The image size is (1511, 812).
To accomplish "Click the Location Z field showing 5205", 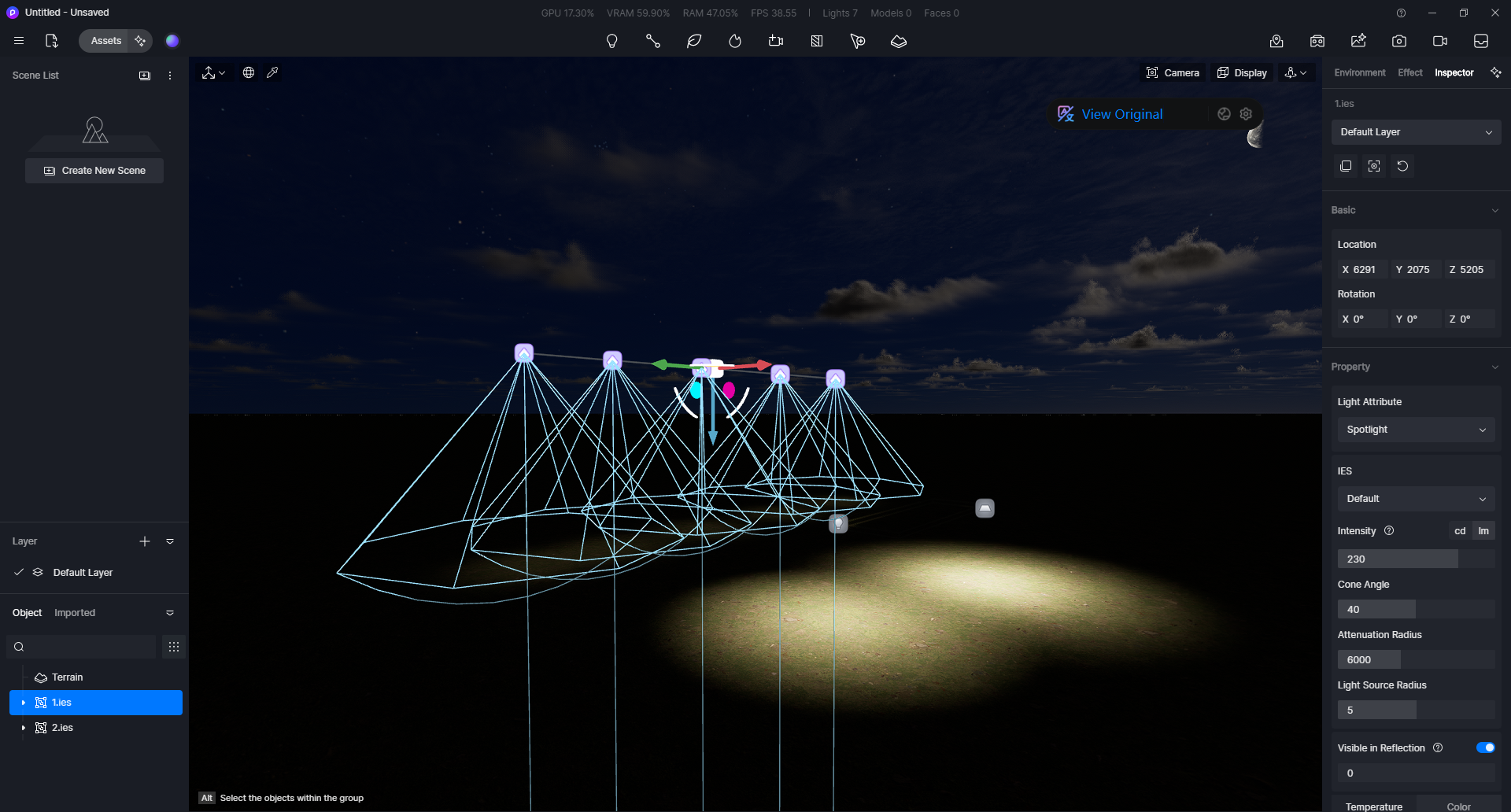I will point(1470,269).
